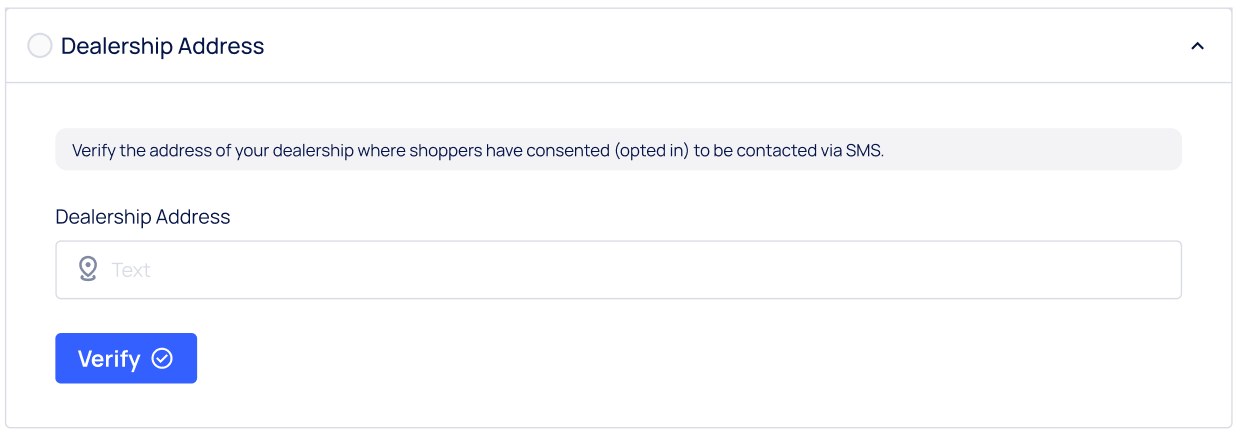This screenshot has height=437, width=1246.
Task: Click the location pin icon in address field
Action: (x=88, y=269)
